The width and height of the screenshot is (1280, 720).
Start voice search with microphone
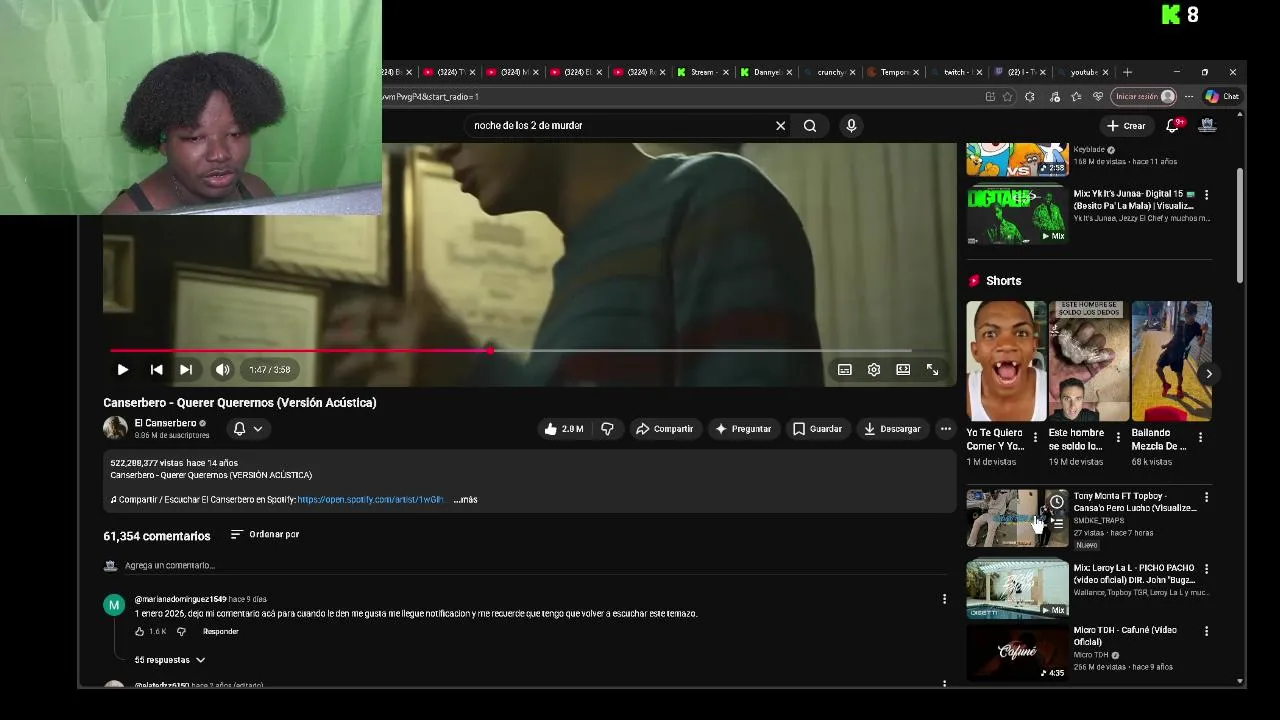click(851, 126)
